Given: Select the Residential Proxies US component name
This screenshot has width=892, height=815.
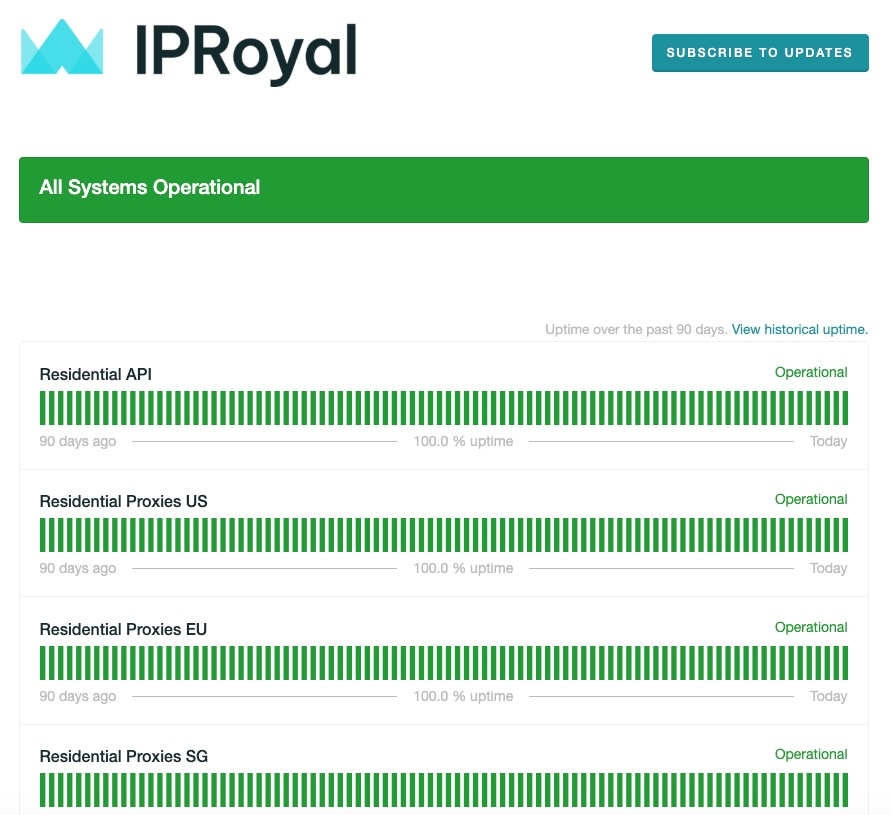Looking at the screenshot, I should point(123,501).
